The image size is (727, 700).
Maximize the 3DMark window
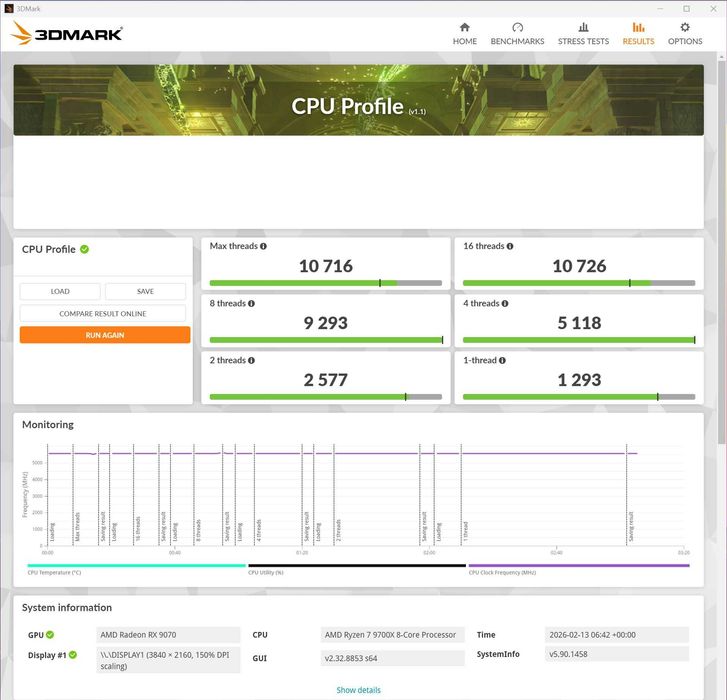[687, 8]
